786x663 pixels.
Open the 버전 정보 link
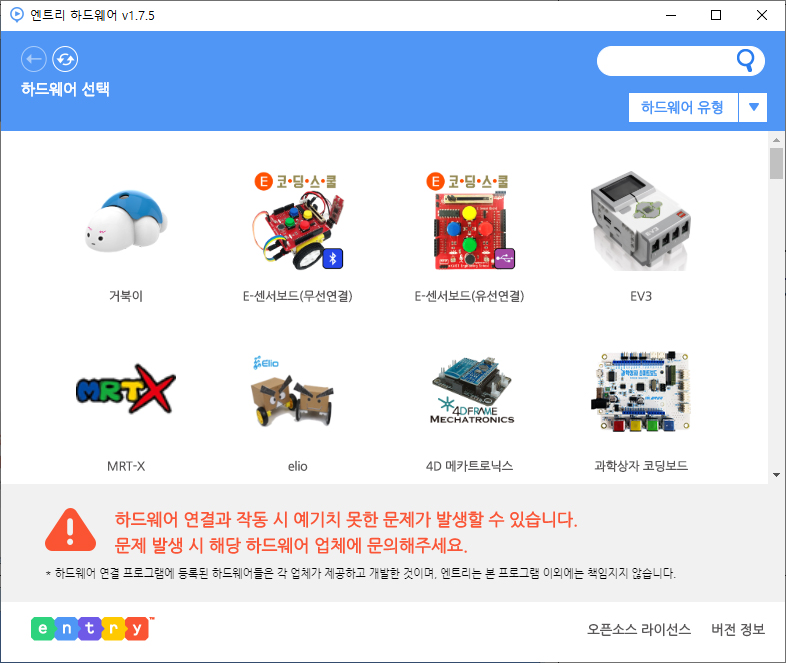738,629
